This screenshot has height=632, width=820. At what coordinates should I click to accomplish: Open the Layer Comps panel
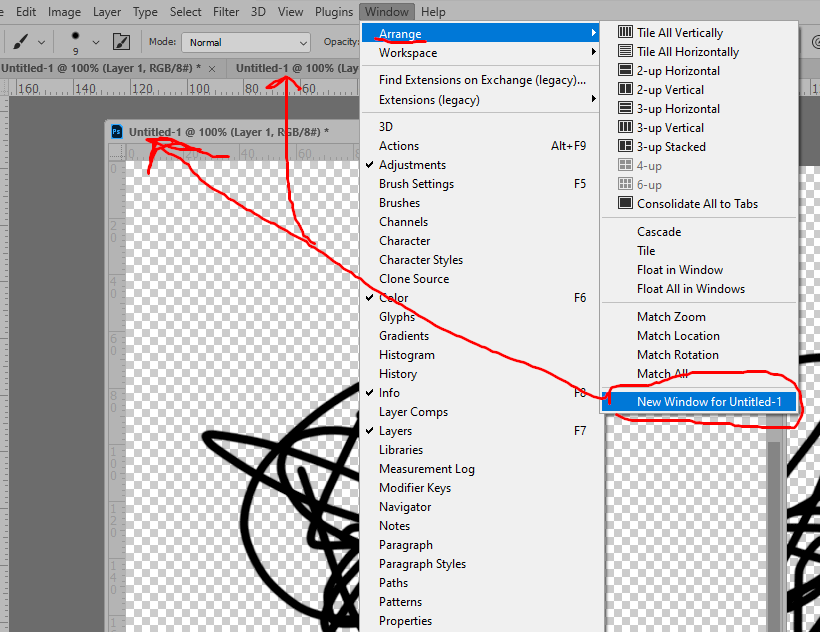(480, 412)
